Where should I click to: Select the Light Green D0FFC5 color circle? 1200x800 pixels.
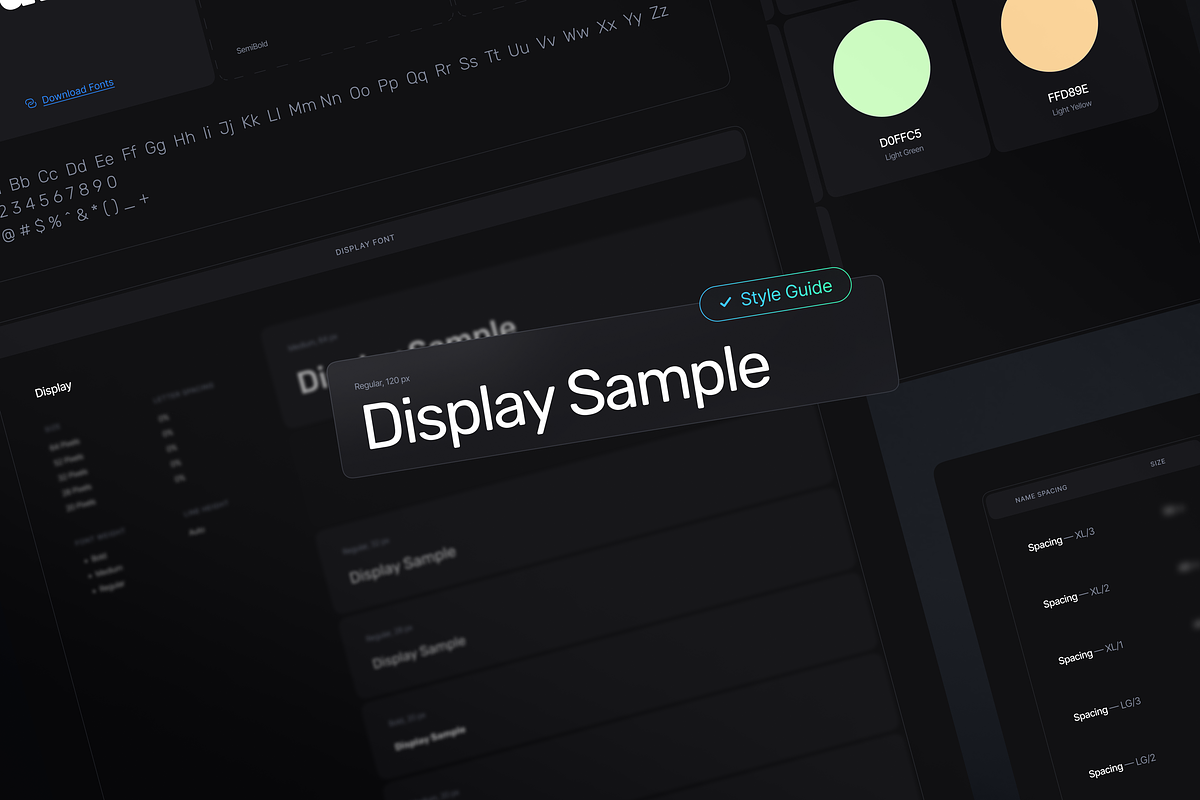pos(882,68)
